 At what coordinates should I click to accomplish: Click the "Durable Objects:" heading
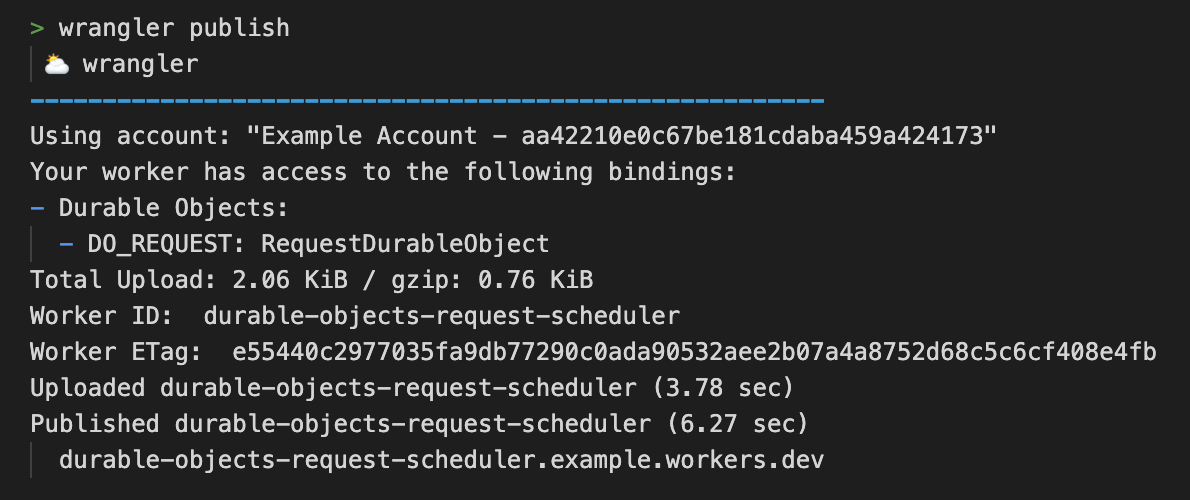(174, 209)
